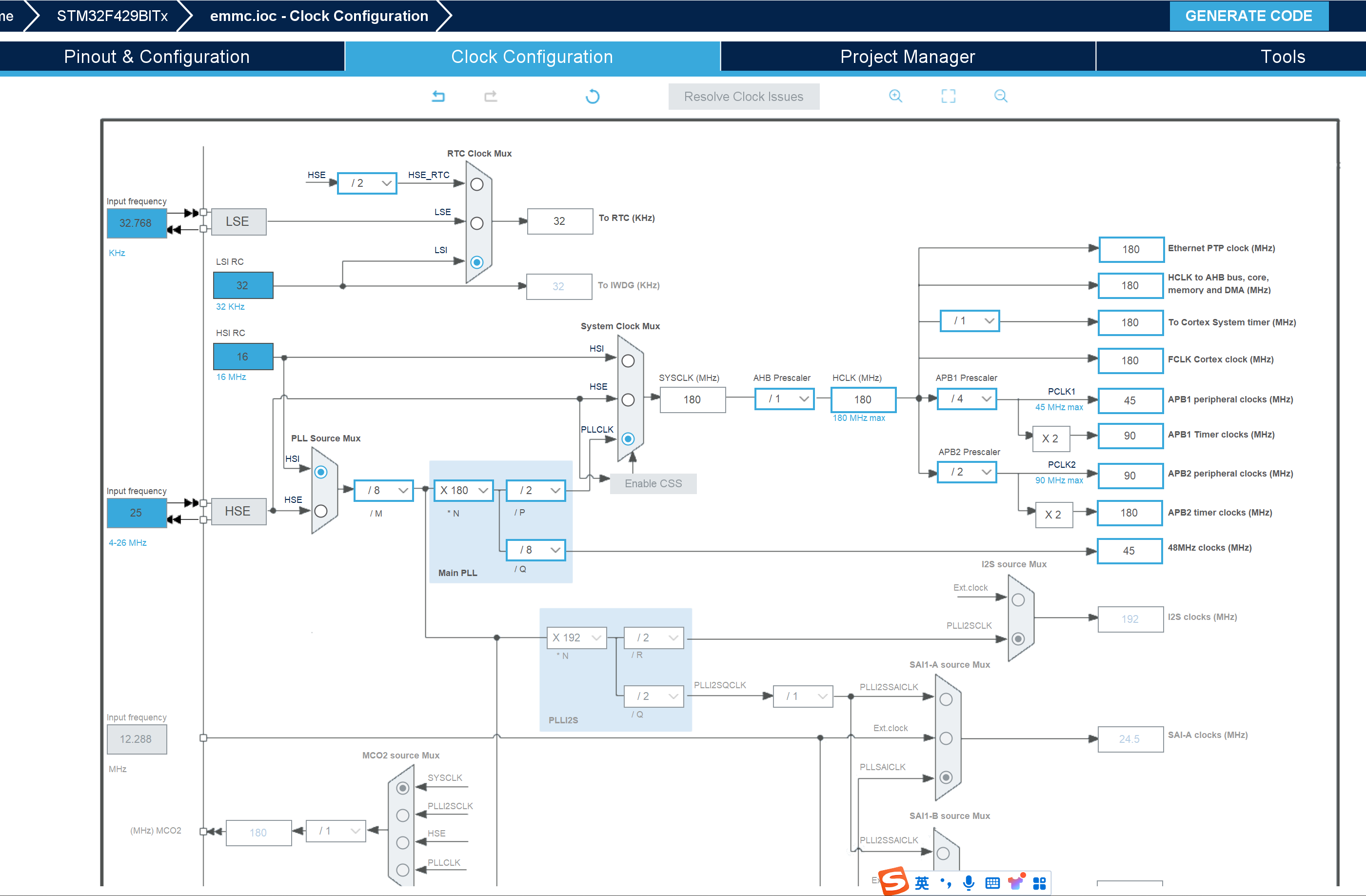The image size is (1366, 896).
Task: Toggle the IME English/Chinese mode icon
Action: 922,883
